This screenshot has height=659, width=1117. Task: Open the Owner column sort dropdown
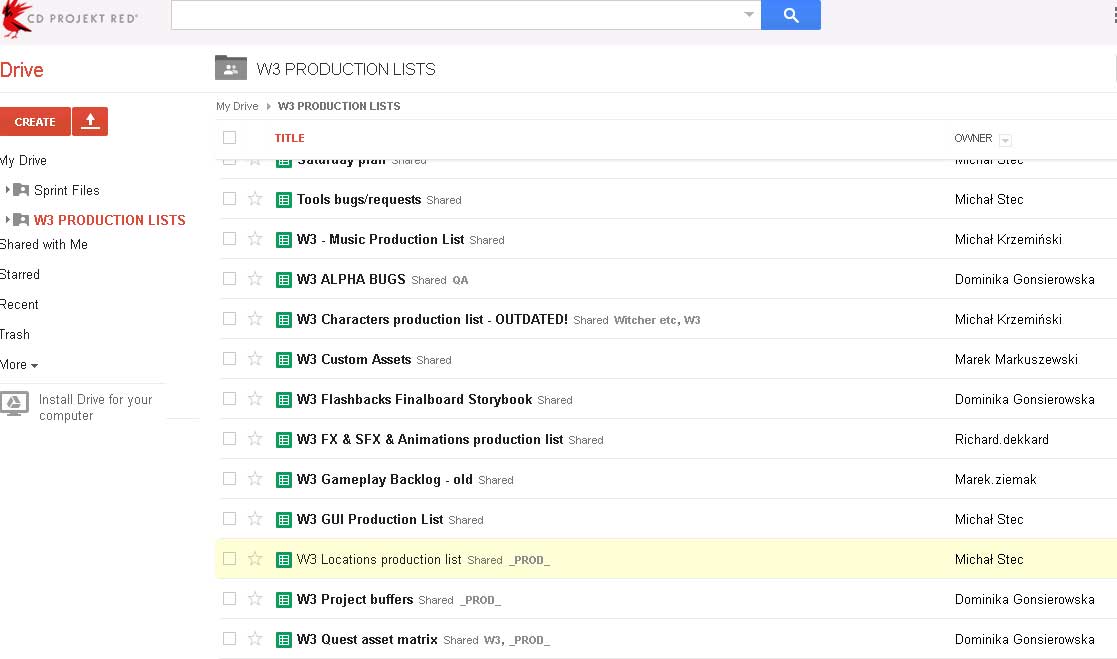click(1005, 140)
